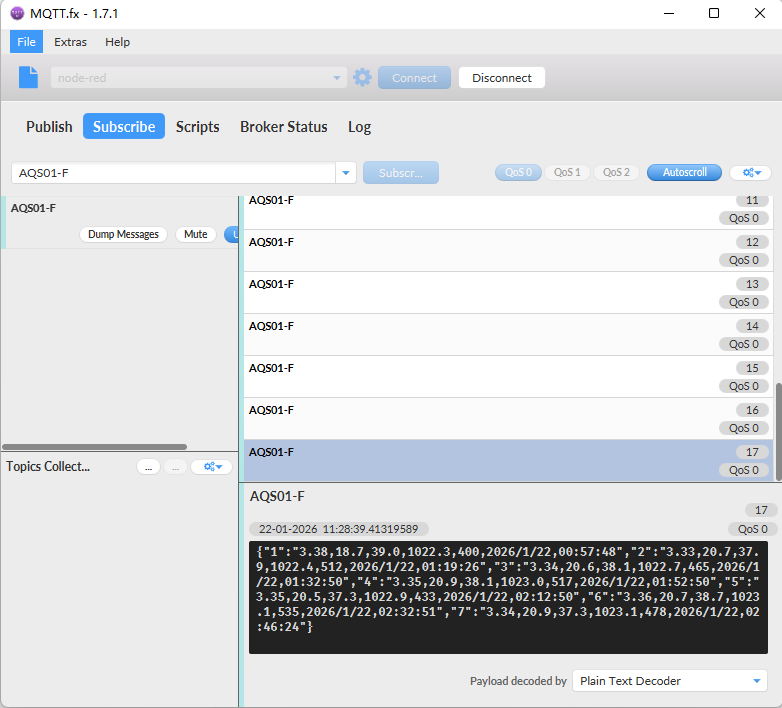Maximize the MQTT.fx window
This screenshot has width=782, height=708.
click(714, 13)
